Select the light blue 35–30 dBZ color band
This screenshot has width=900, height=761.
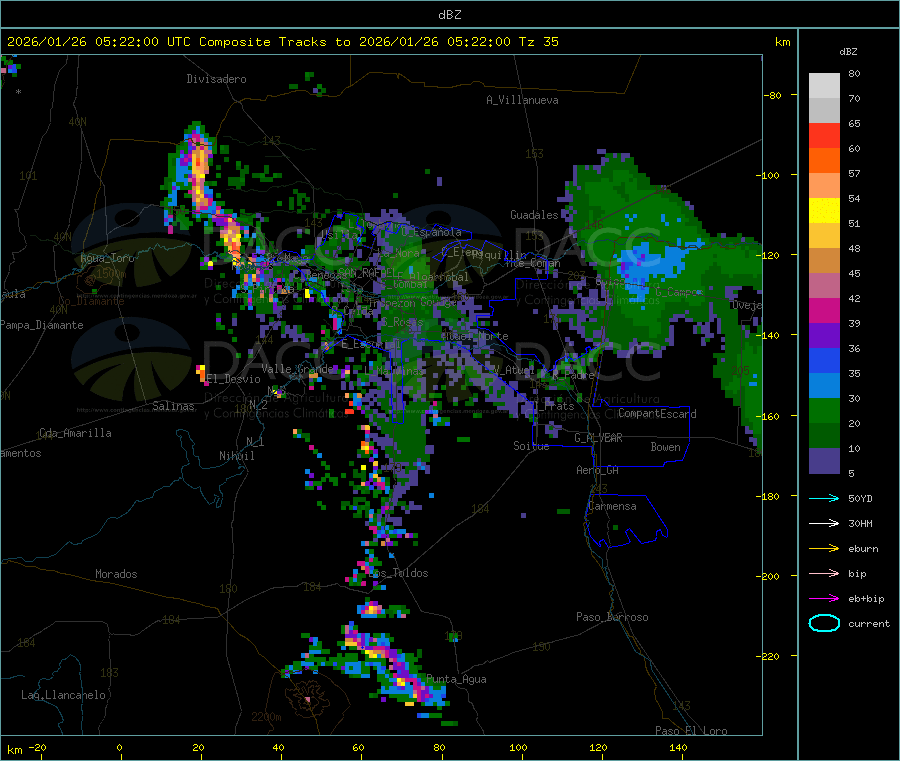point(824,386)
